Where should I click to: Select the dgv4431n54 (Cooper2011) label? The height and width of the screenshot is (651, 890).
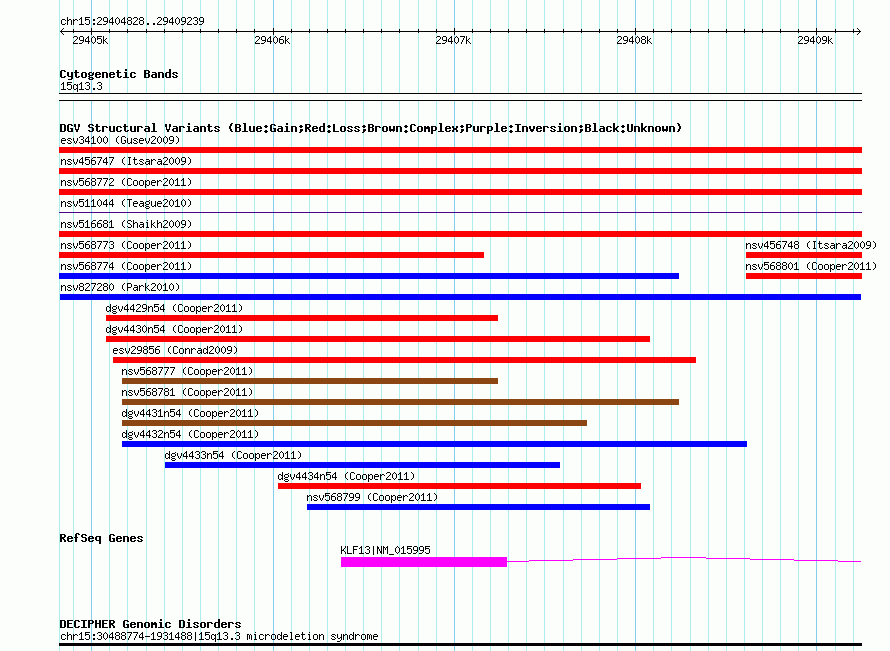click(190, 413)
